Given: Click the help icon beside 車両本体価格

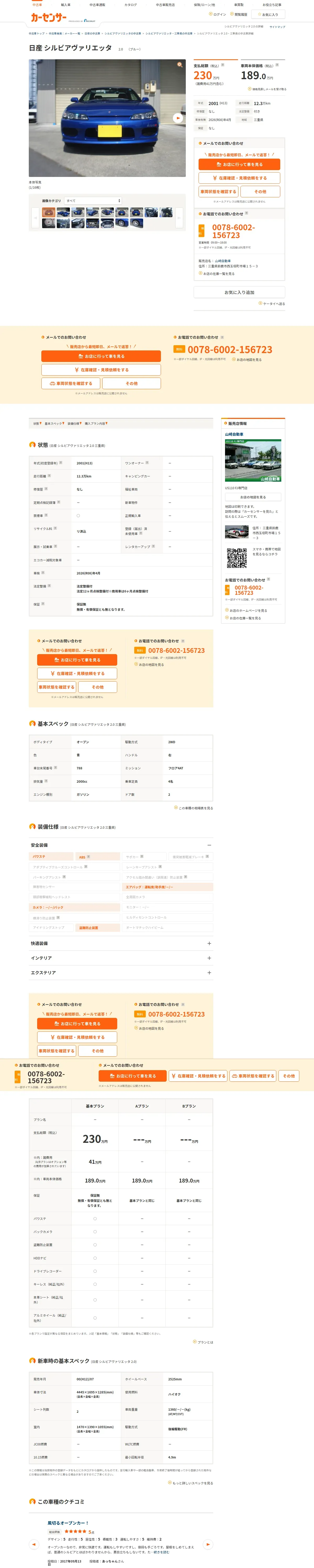Looking at the screenshot, I should 277,65.
